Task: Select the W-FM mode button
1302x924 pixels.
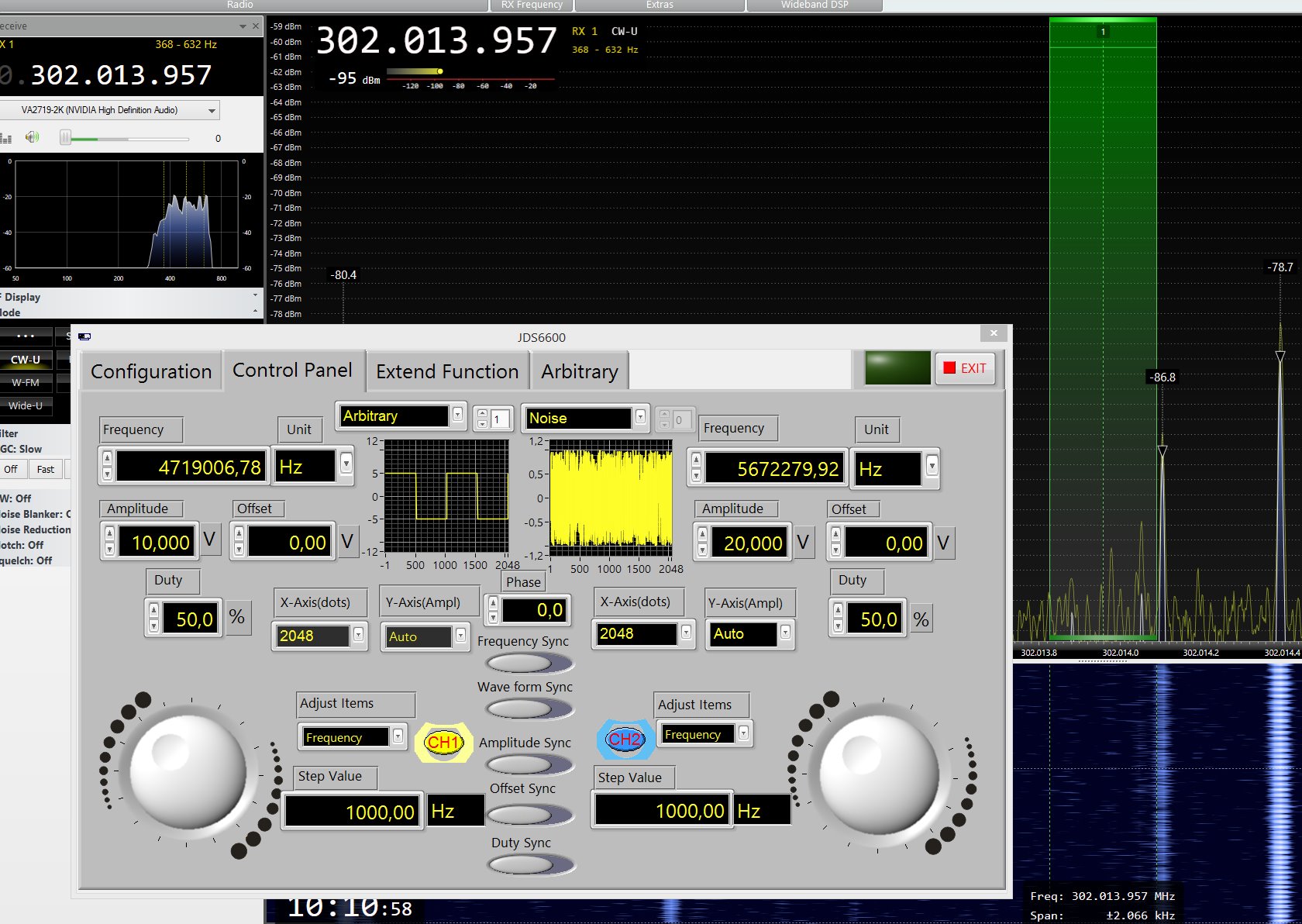Action: click(26, 382)
